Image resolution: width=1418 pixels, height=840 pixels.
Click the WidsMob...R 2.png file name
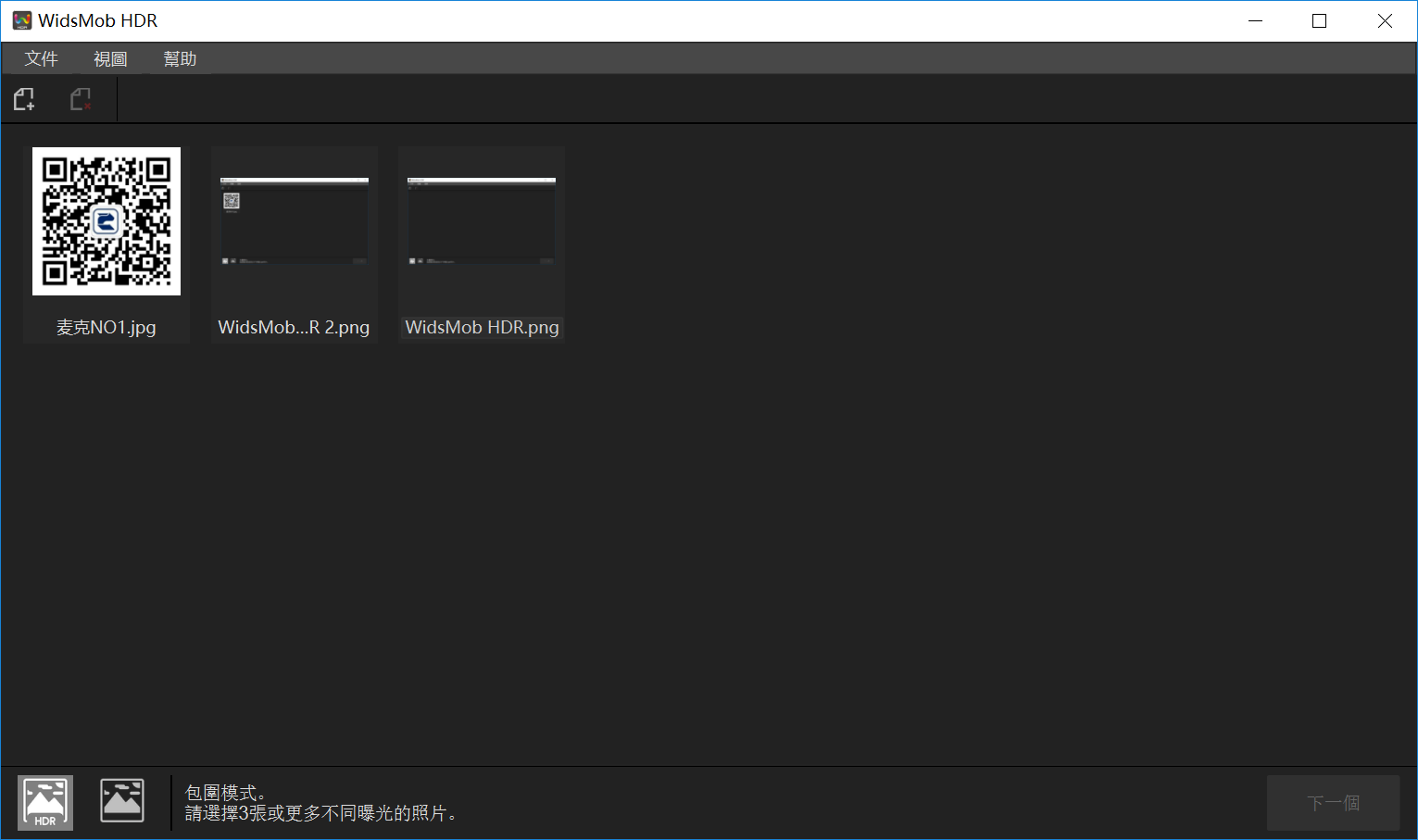tap(294, 327)
